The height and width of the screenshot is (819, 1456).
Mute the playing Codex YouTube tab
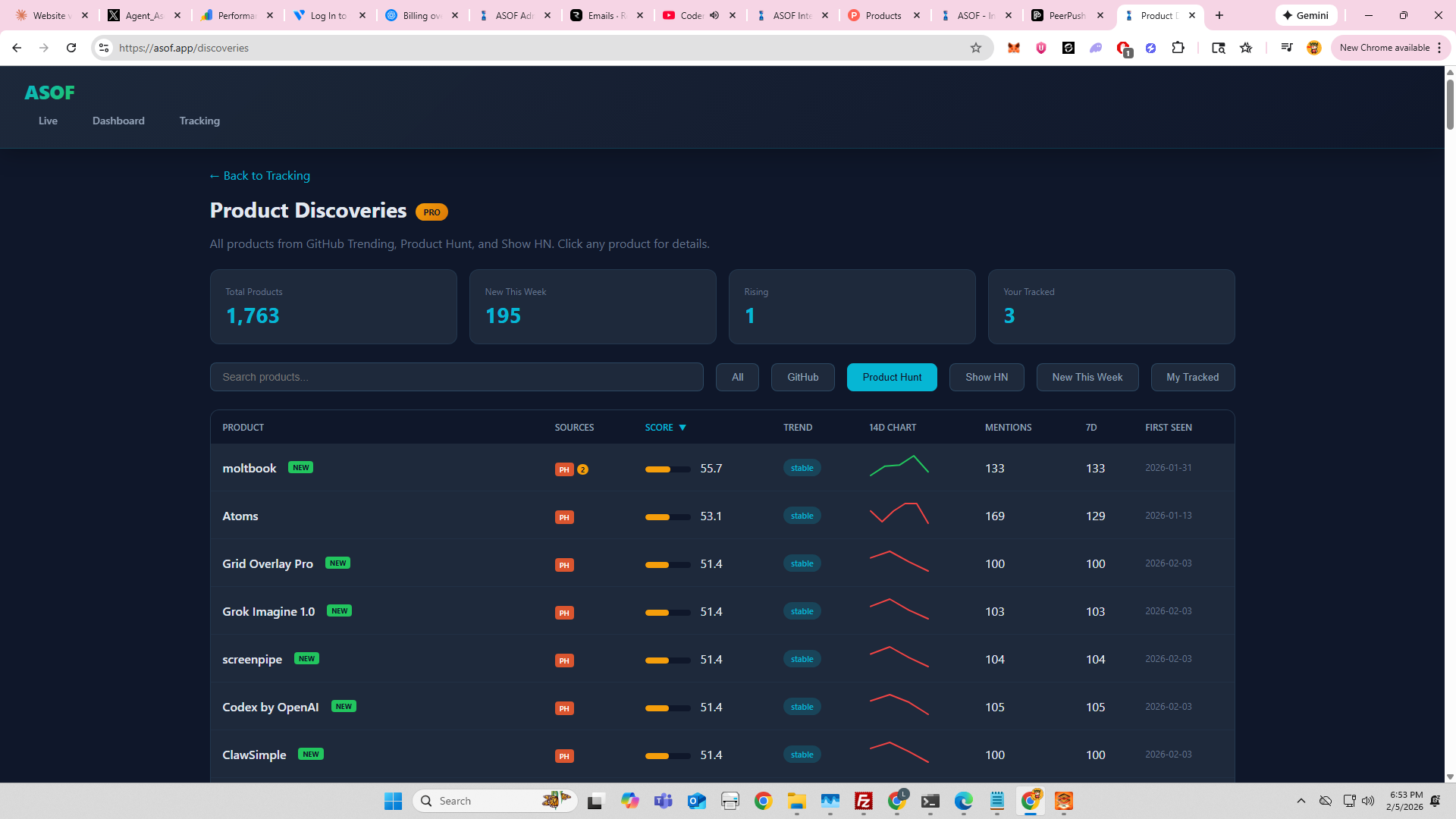713,14
